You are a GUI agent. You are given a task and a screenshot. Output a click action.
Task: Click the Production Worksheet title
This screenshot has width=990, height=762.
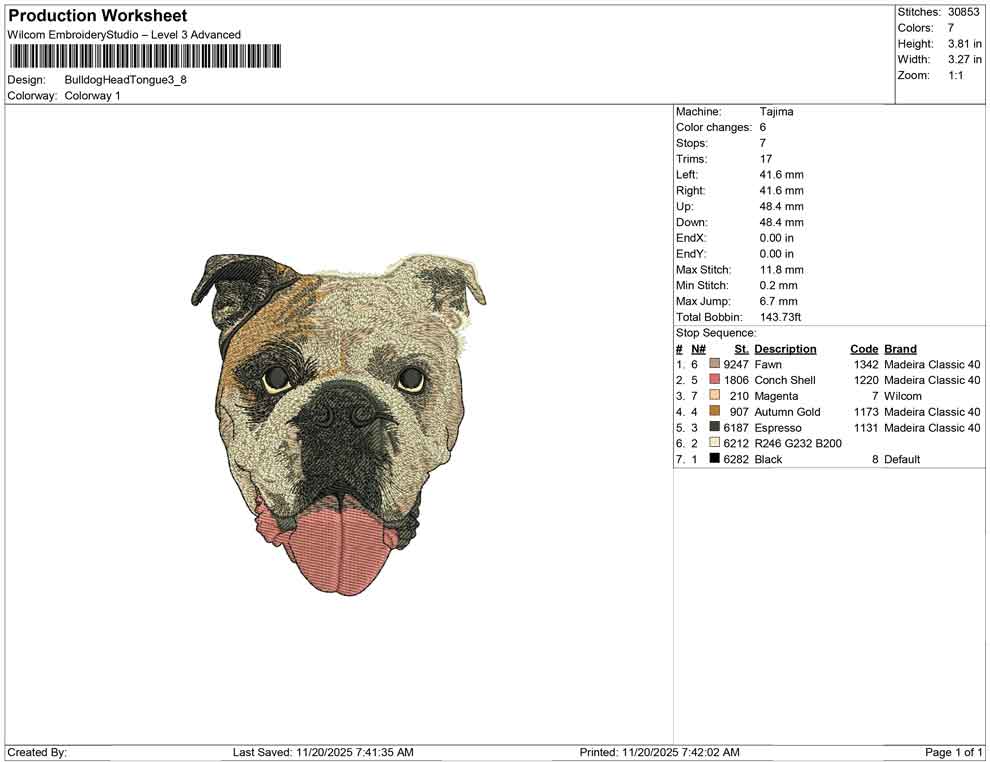(96, 16)
